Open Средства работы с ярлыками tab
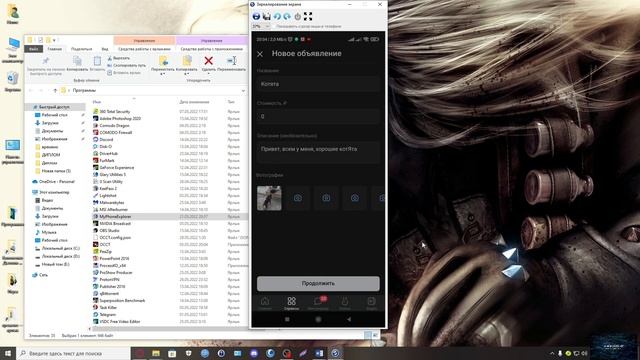The image size is (640, 360). coord(144,49)
